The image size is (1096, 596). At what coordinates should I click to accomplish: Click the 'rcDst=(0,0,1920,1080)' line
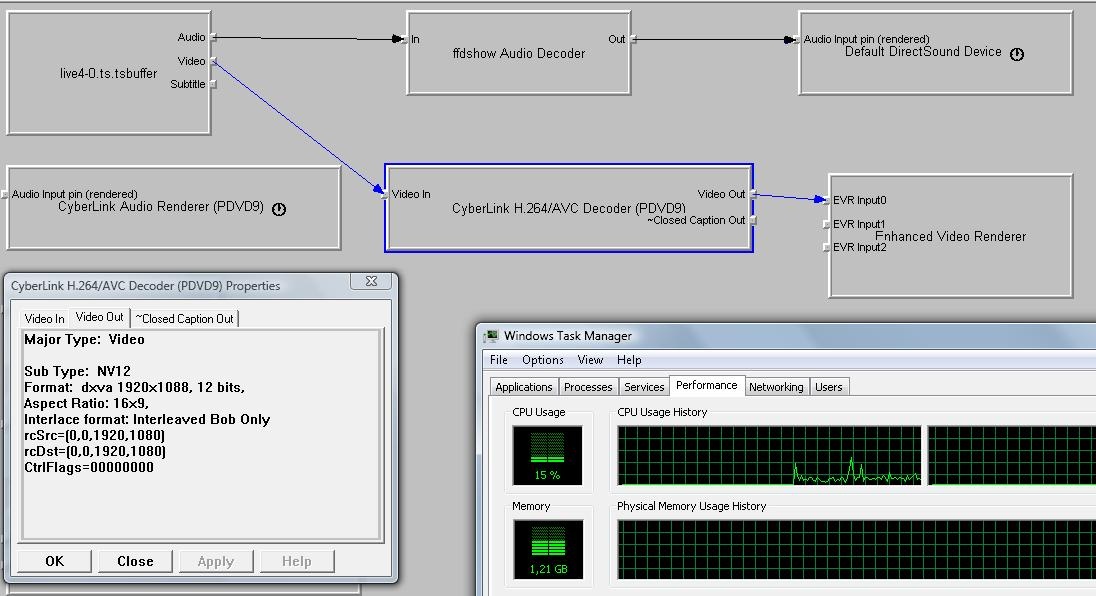(94, 451)
